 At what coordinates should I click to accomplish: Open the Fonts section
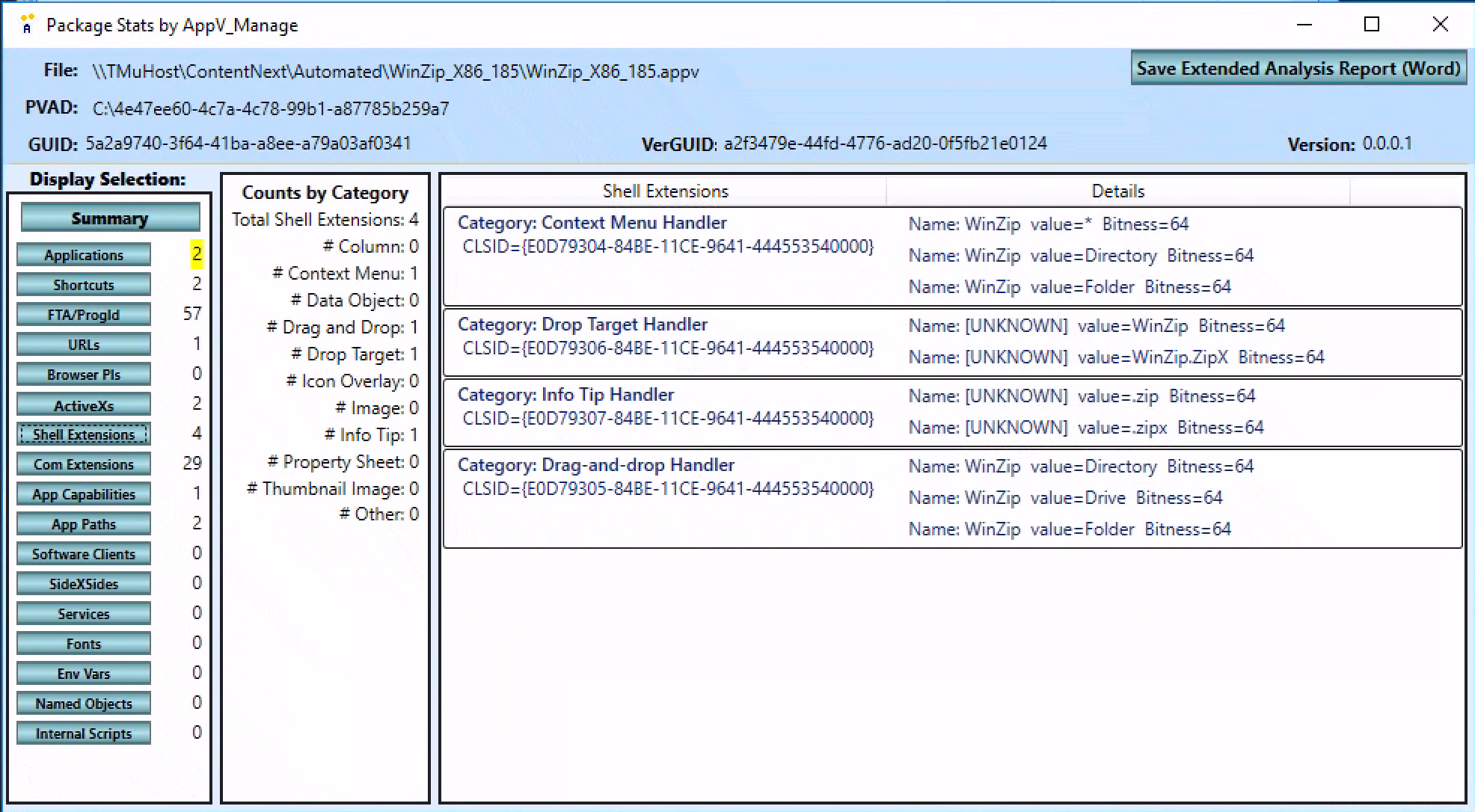[x=84, y=644]
